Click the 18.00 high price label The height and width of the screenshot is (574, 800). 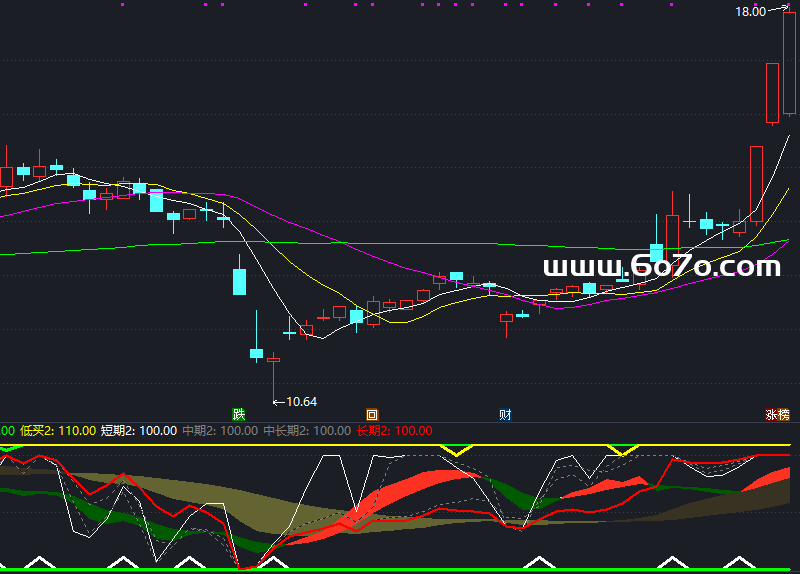coord(750,12)
